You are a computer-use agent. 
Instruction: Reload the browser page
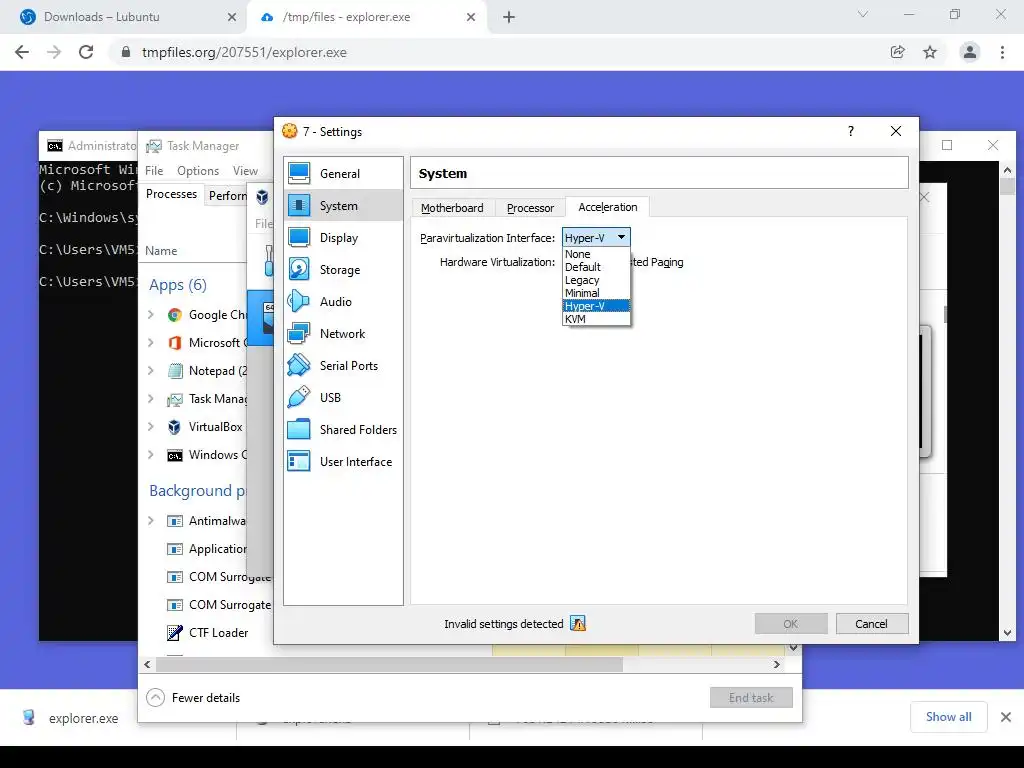86,52
